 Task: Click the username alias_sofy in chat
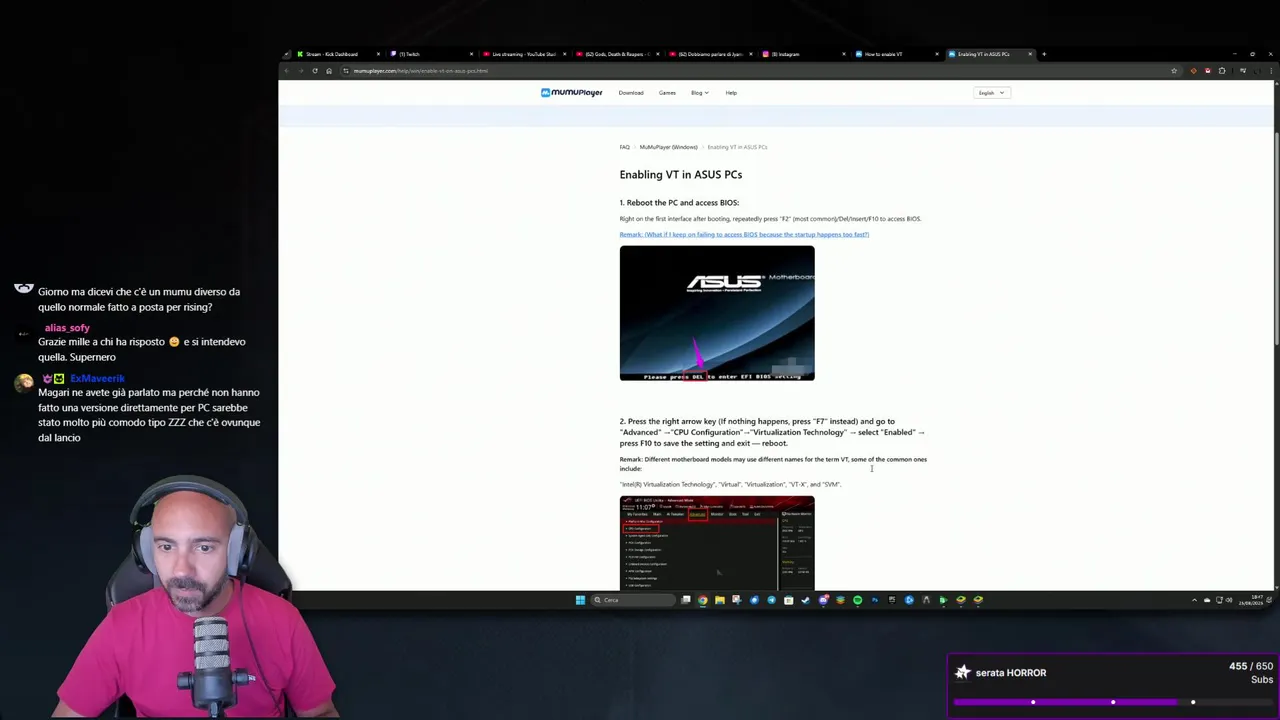(67, 328)
